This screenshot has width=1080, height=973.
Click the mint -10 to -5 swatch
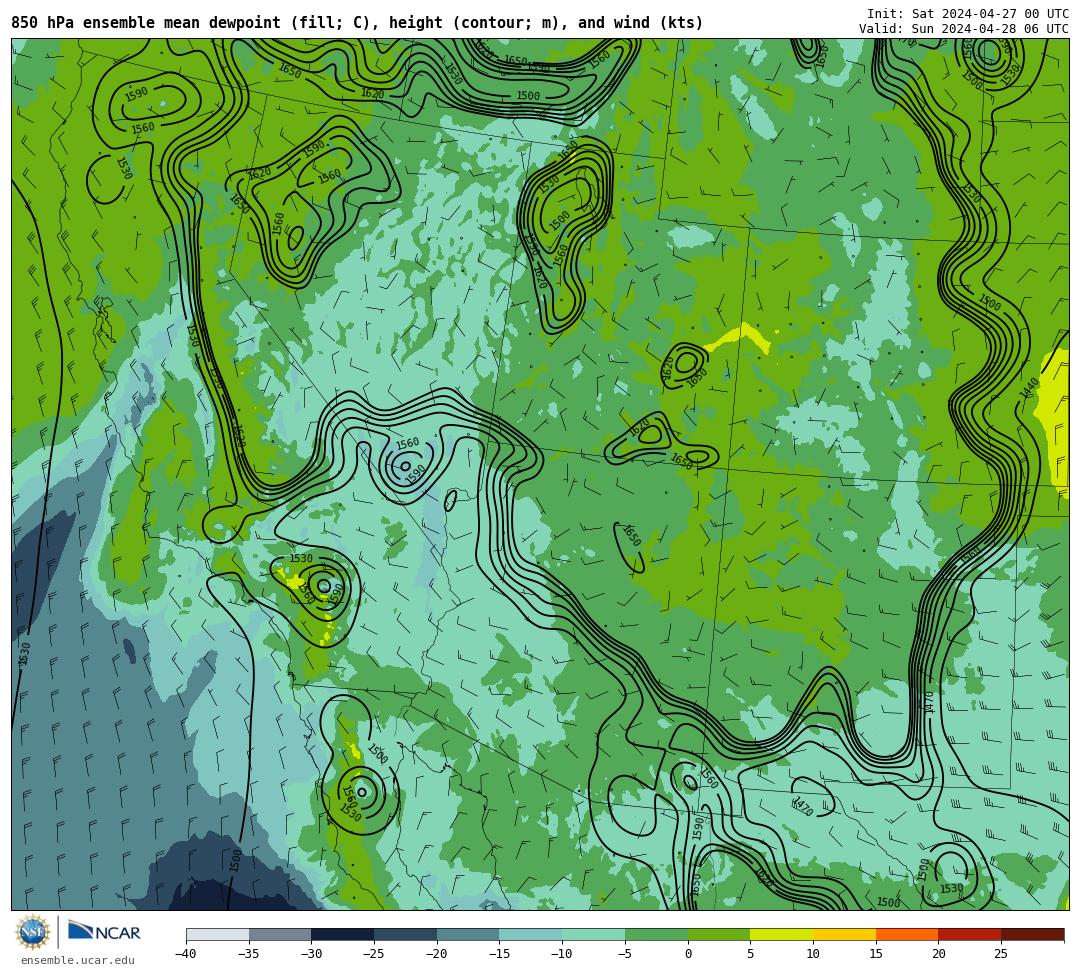pos(593,934)
